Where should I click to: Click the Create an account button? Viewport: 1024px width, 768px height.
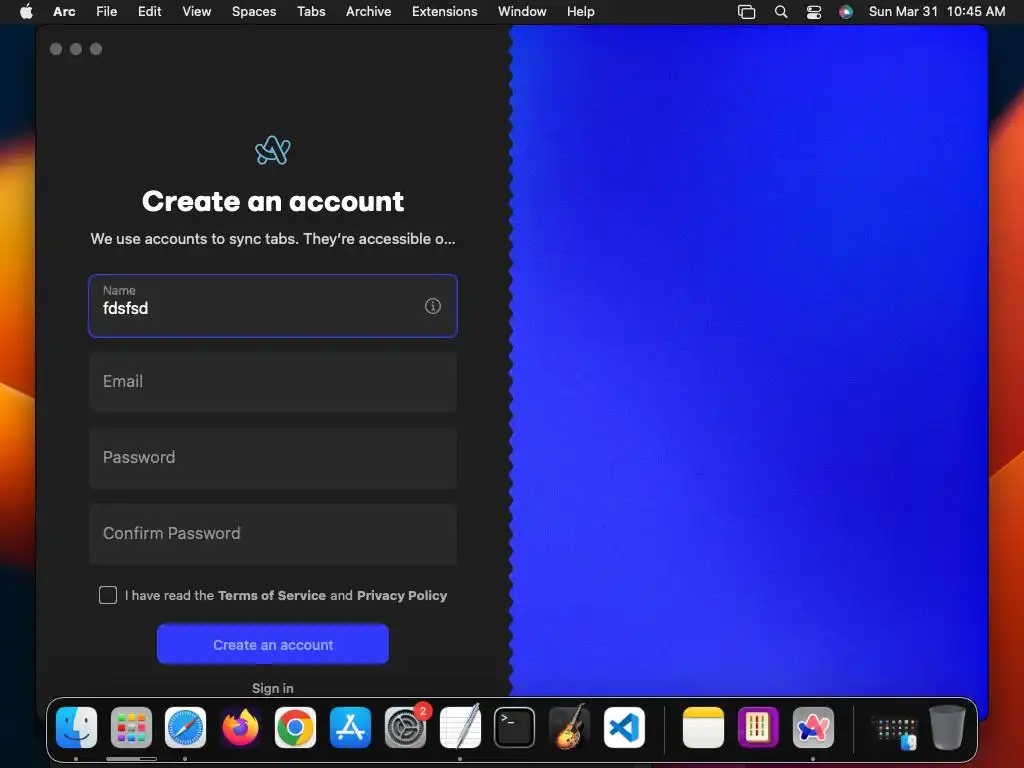(273, 645)
